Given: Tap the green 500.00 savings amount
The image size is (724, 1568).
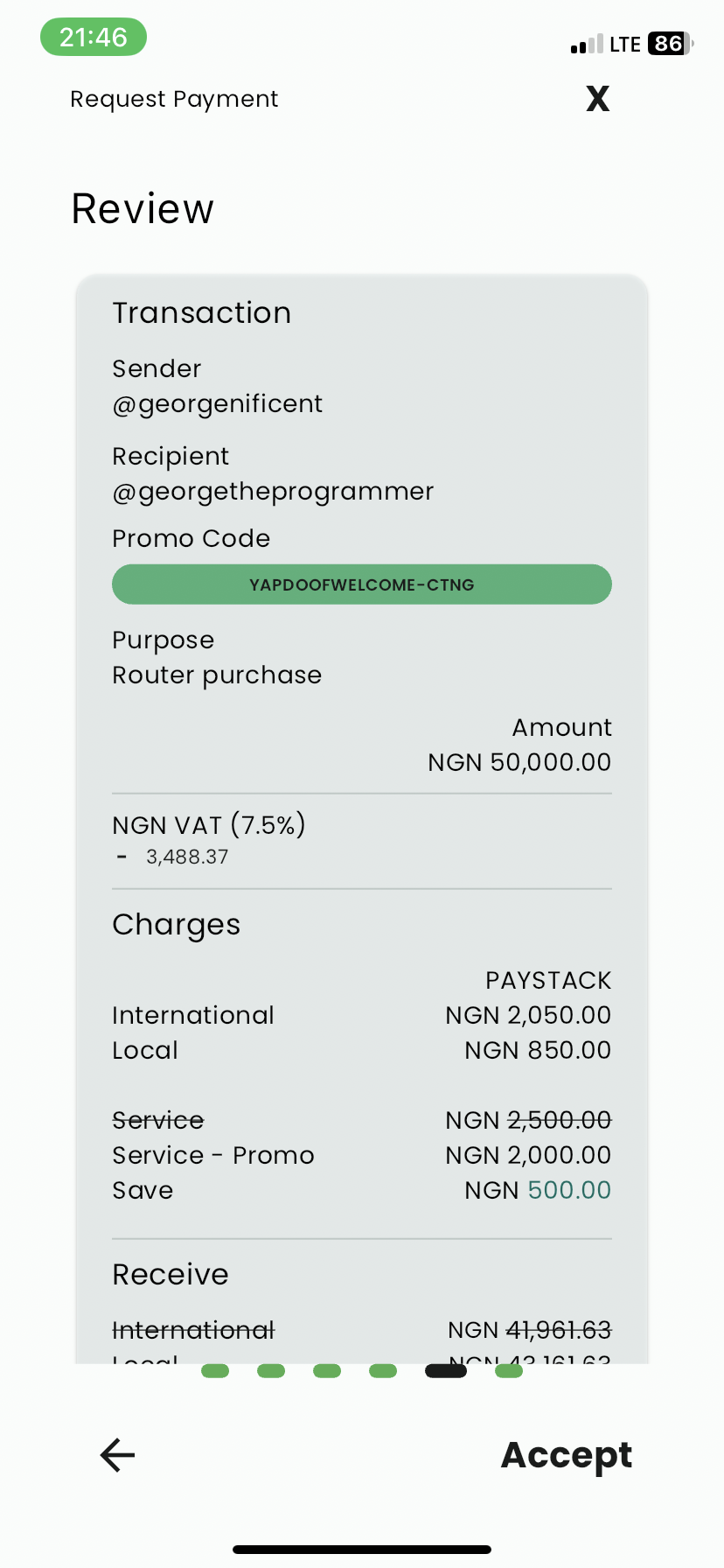Looking at the screenshot, I should [569, 1190].
